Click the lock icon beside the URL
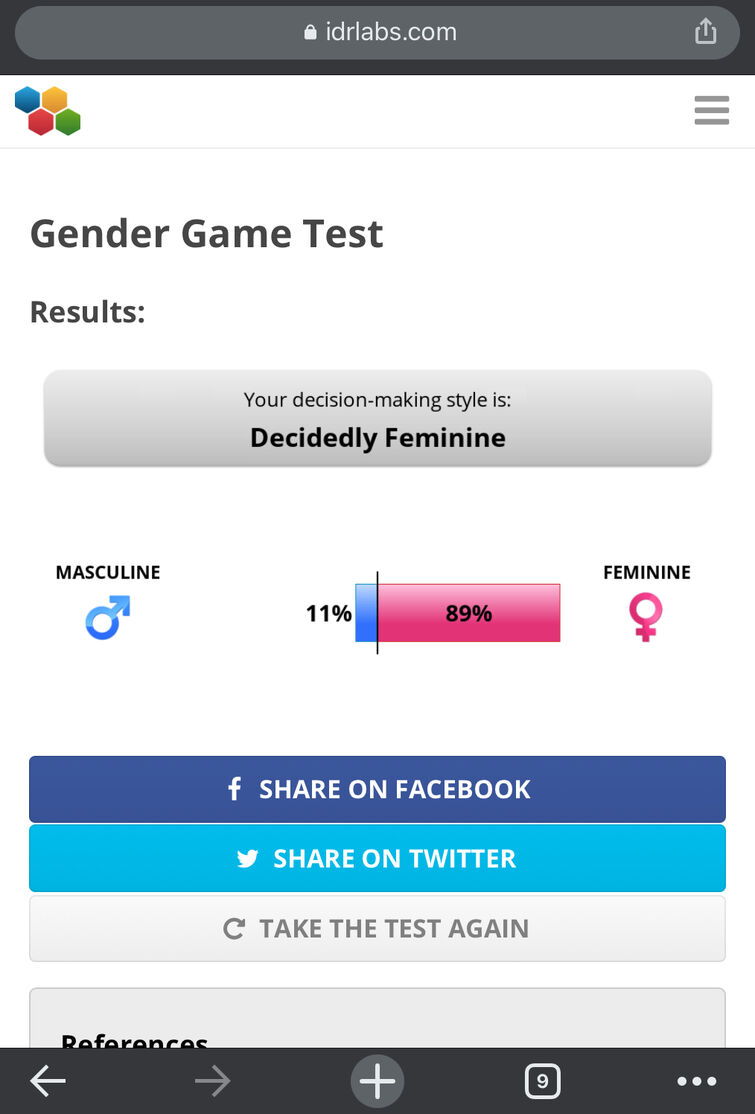This screenshot has width=755, height=1114. (310, 33)
